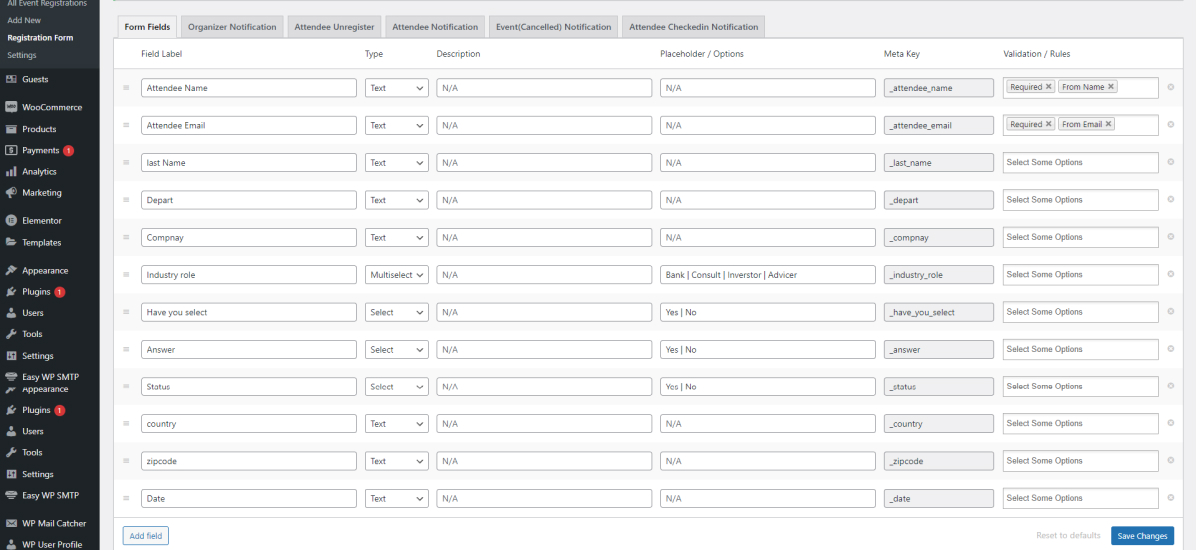Click the Marketing megaphone icon in the sidebar
The height and width of the screenshot is (550, 1200).
point(11,193)
